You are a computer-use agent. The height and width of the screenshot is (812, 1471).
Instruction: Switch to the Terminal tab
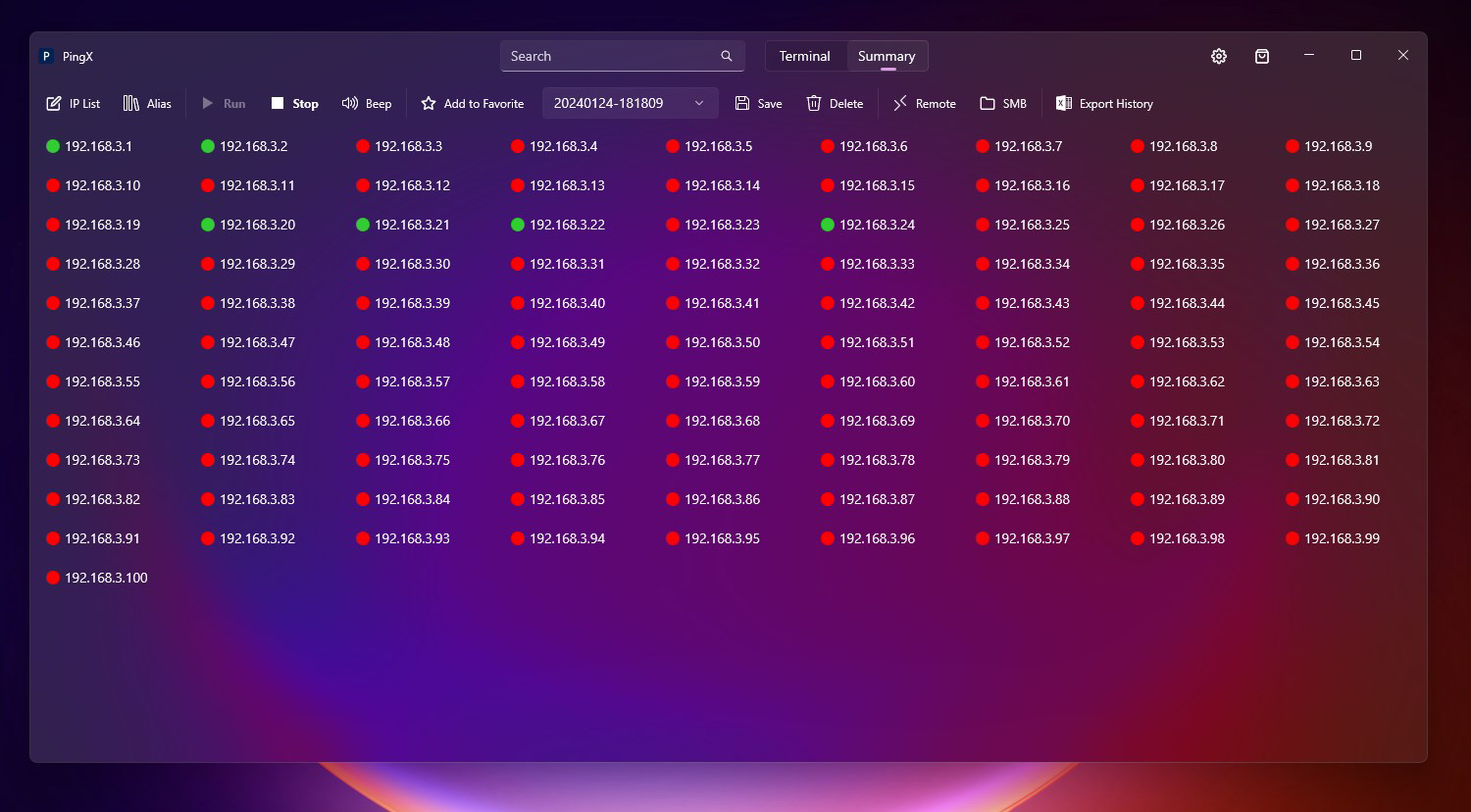(805, 56)
